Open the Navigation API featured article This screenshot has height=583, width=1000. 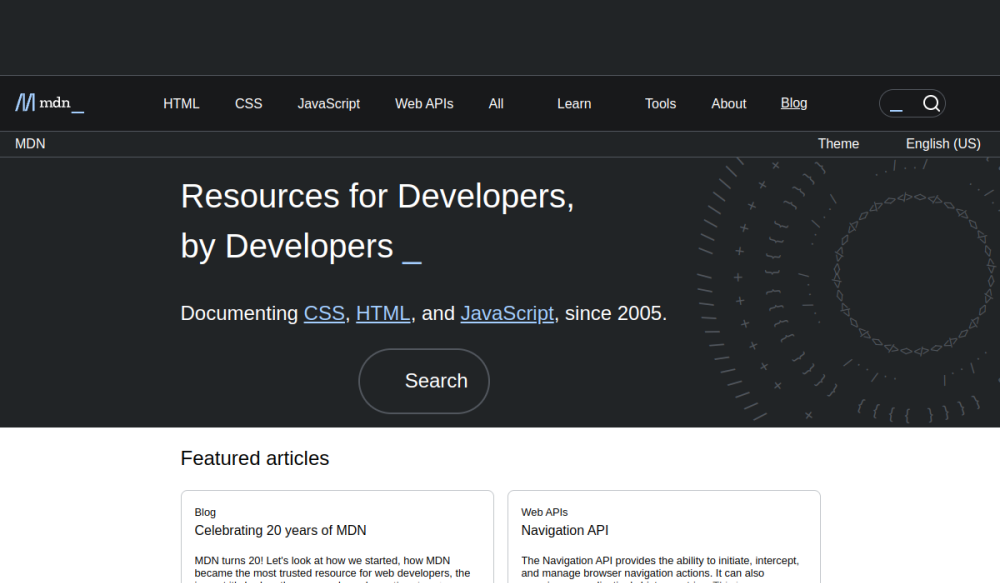pyautogui.click(x=564, y=530)
